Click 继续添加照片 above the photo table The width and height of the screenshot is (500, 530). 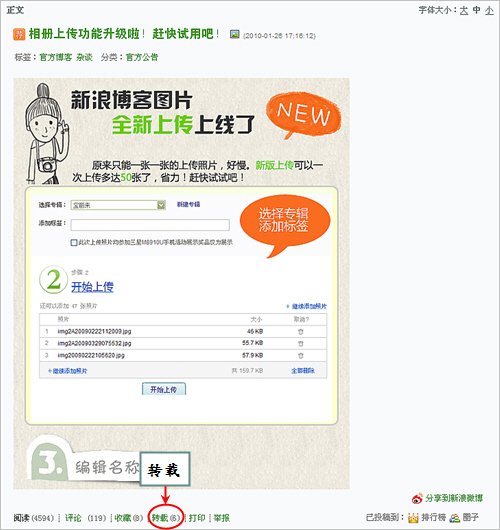306,306
